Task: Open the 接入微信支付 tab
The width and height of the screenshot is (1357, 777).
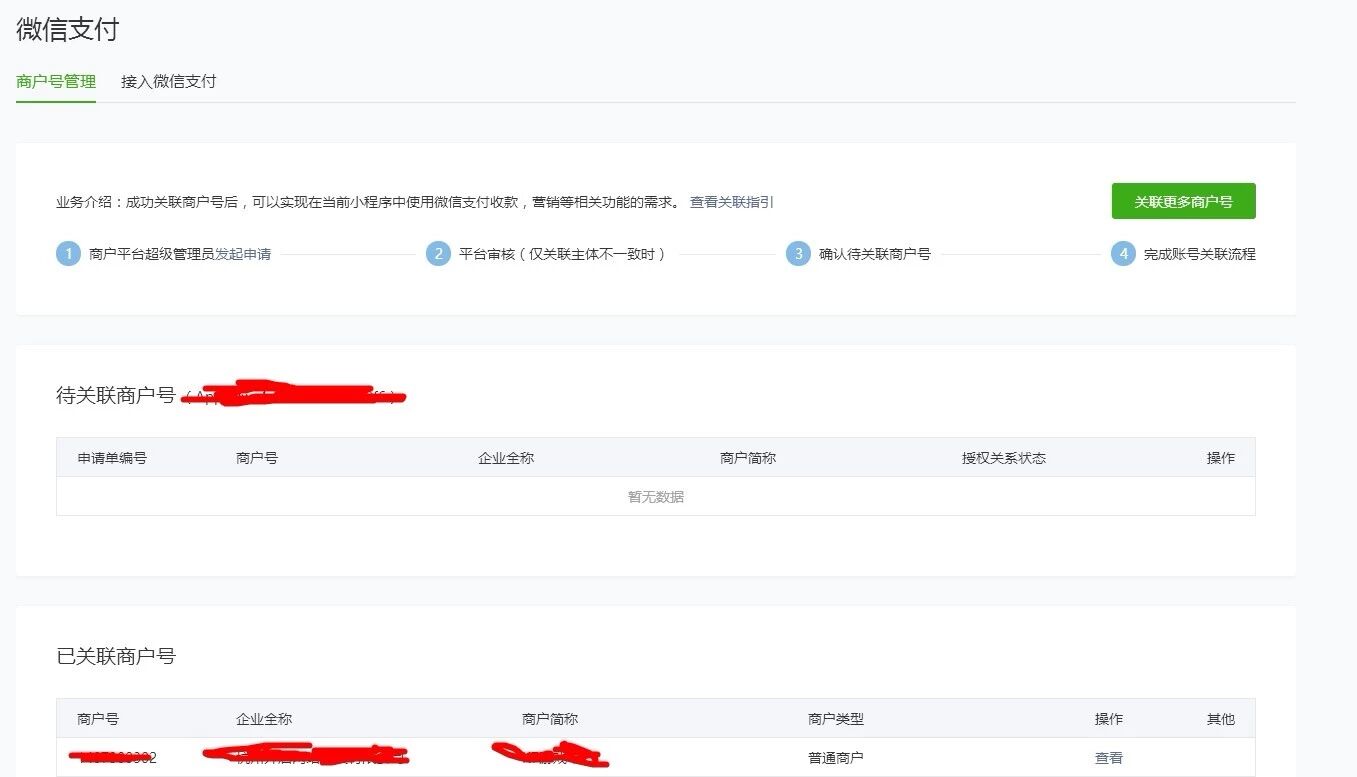Action: [168, 82]
